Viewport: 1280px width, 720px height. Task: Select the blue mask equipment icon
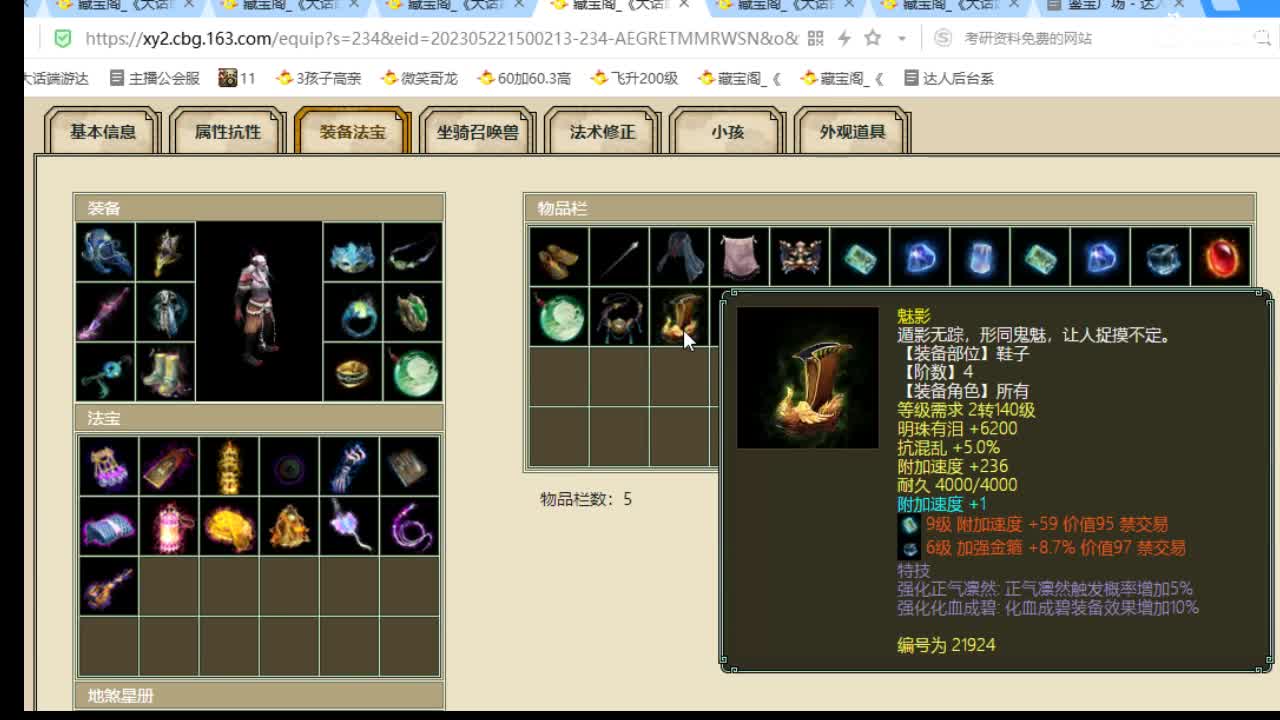(x=353, y=252)
